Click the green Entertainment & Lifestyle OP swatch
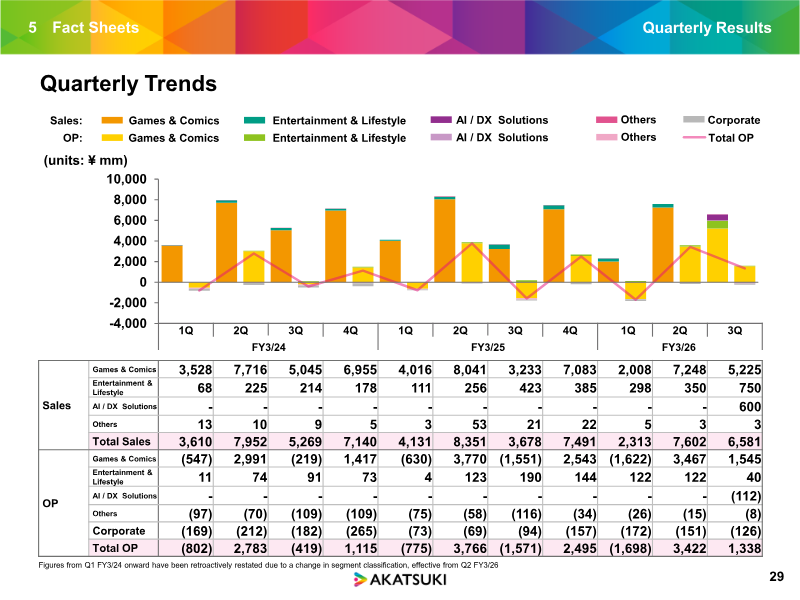The height and width of the screenshot is (600, 800). tap(255, 138)
